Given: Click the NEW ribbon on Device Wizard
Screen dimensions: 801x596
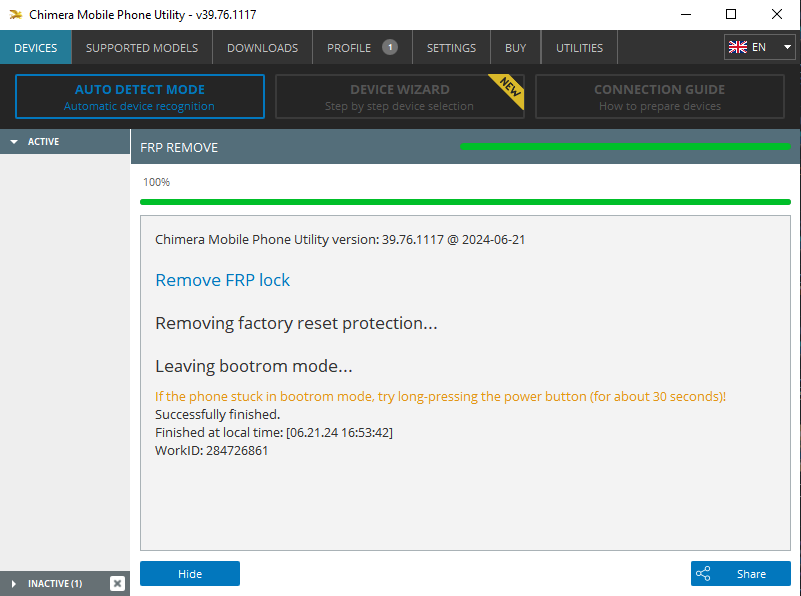Looking at the screenshot, I should click(x=509, y=88).
